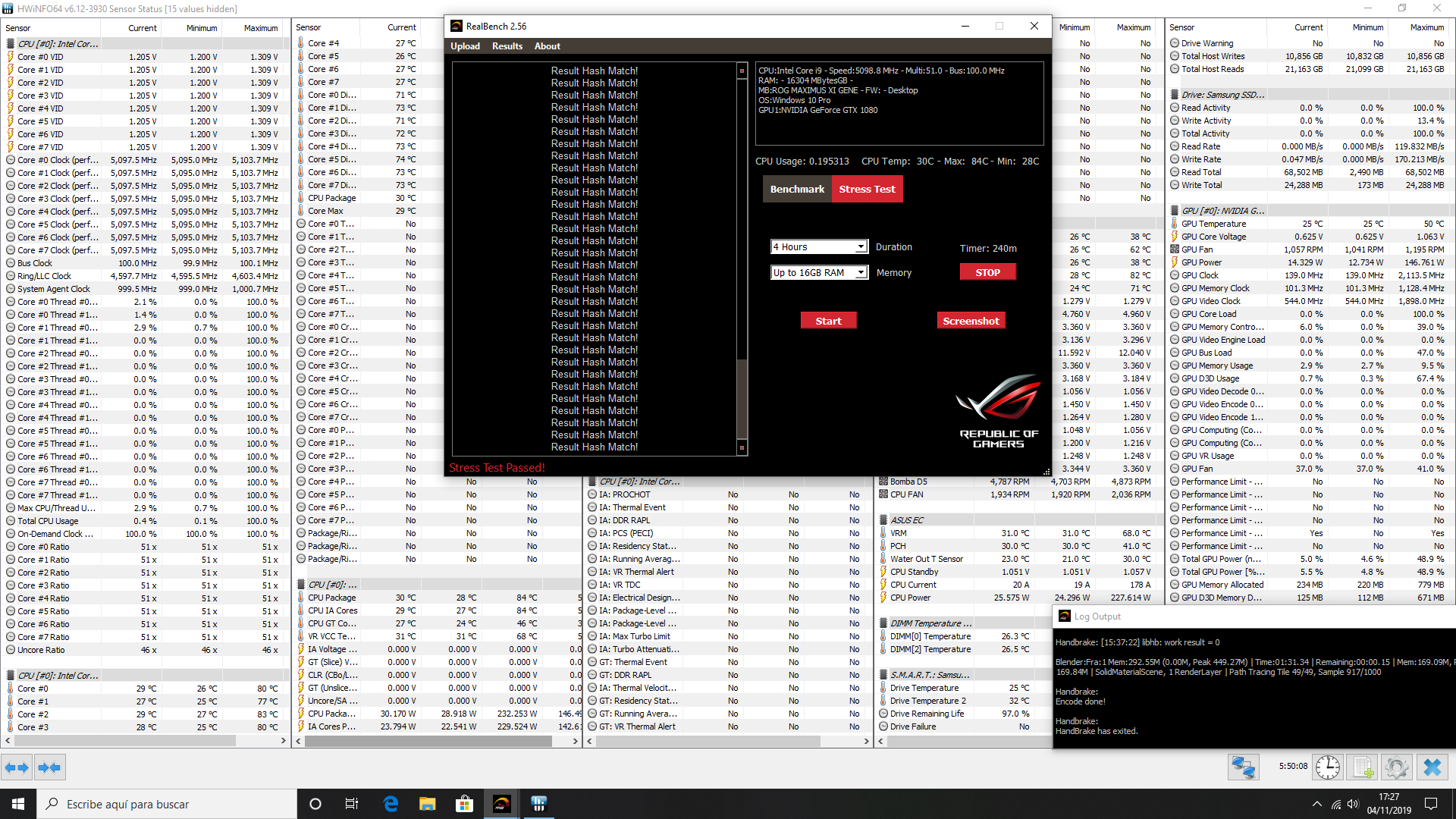Open HWiNFO network remote monitoring icon
Viewport: 1456px width, 819px height.
(x=1244, y=767)
